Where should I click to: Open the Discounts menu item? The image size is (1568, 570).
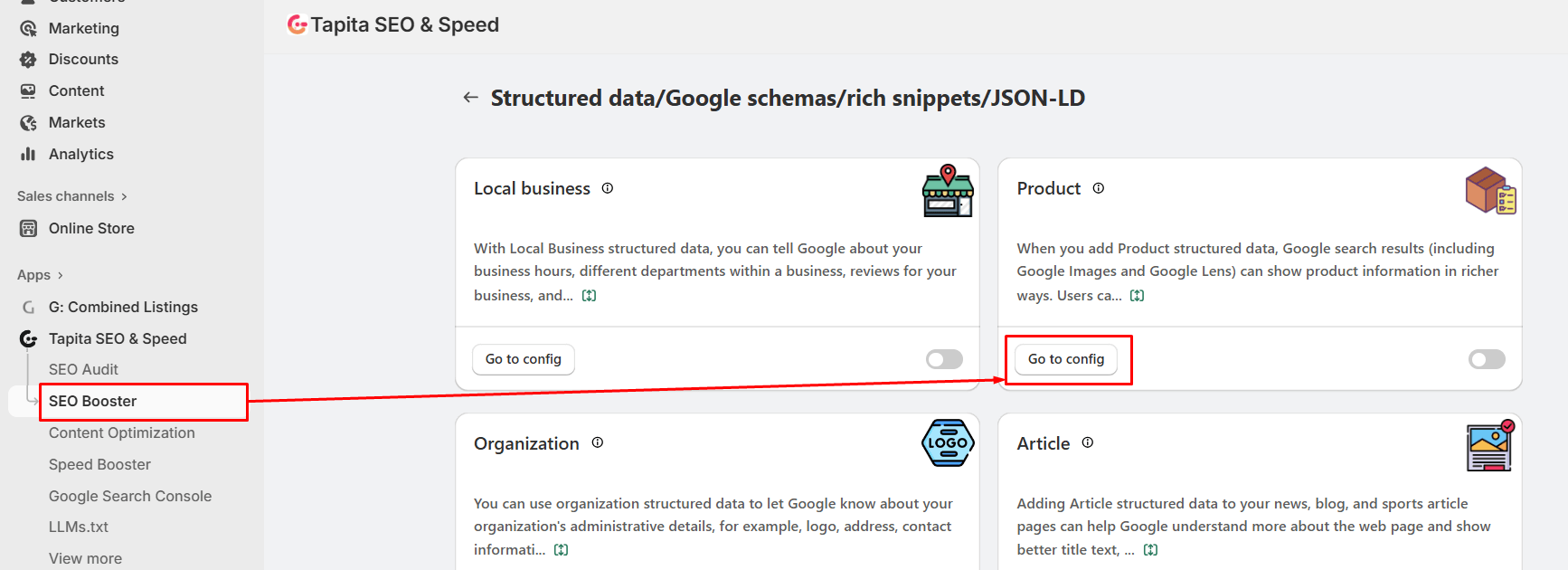[x=83, y=60]
